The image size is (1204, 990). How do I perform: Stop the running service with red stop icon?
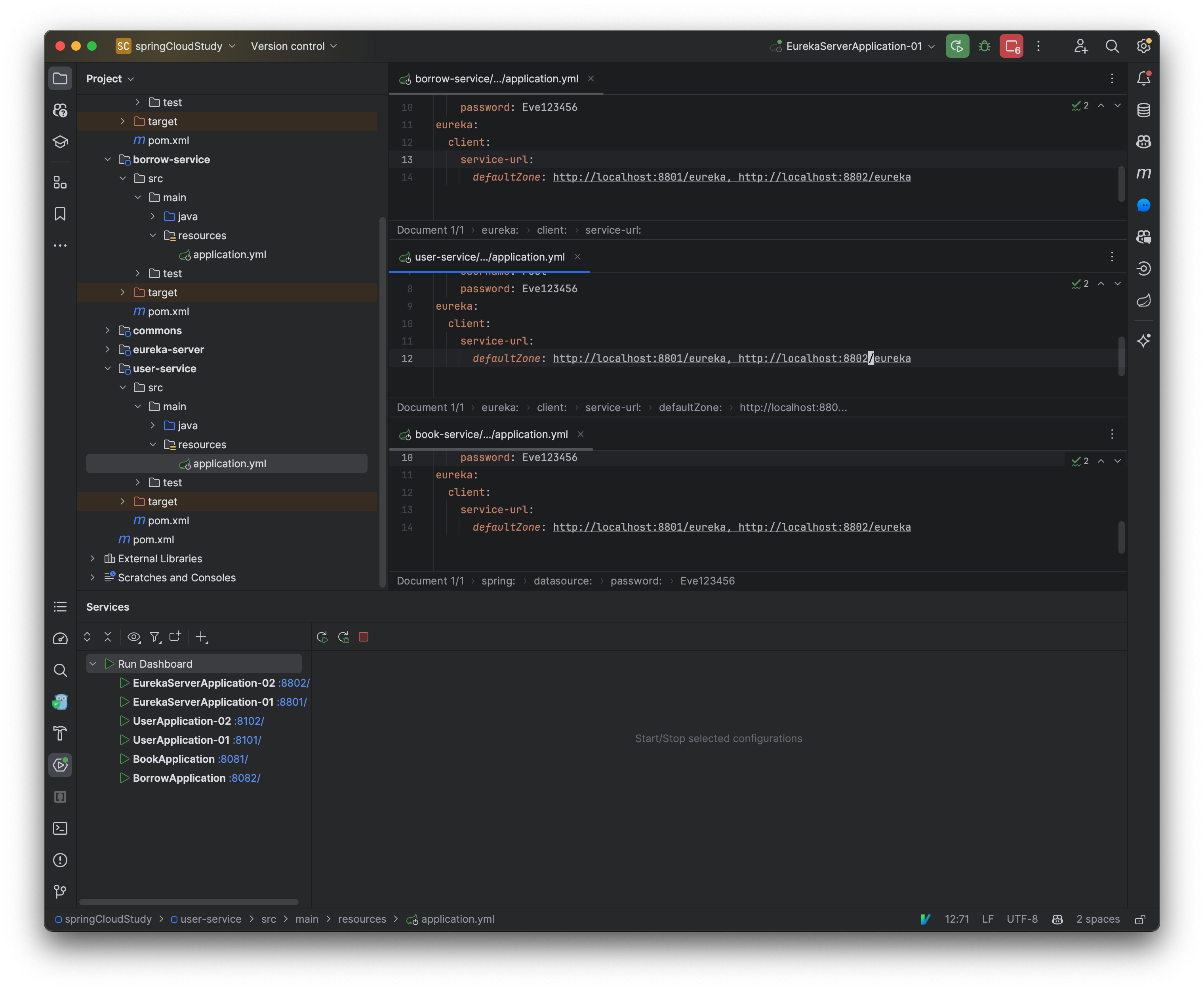[363, 637]
